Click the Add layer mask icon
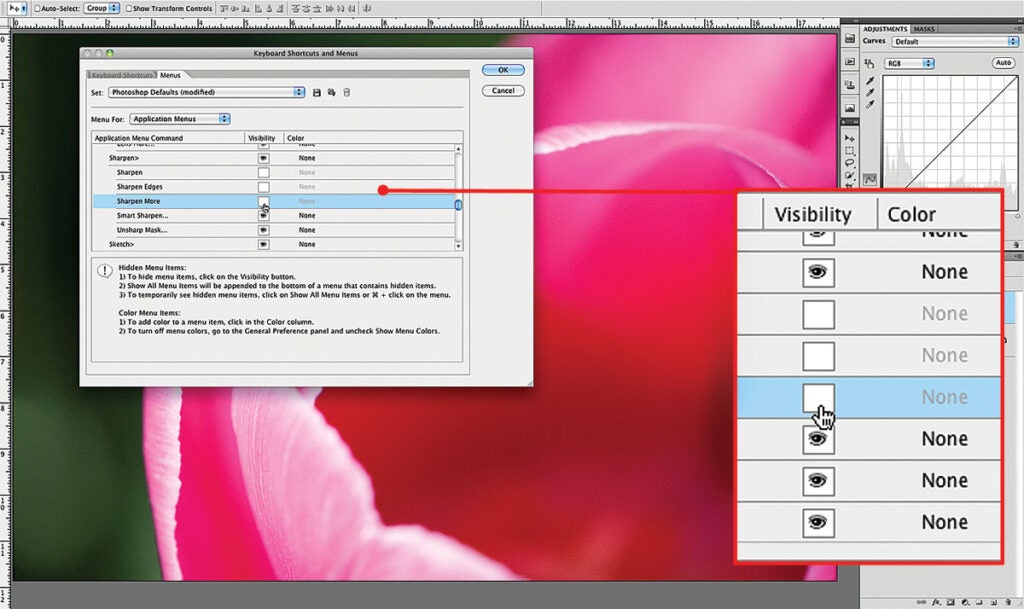Viewport: 1024px width, 609px height. click(950, 602)
